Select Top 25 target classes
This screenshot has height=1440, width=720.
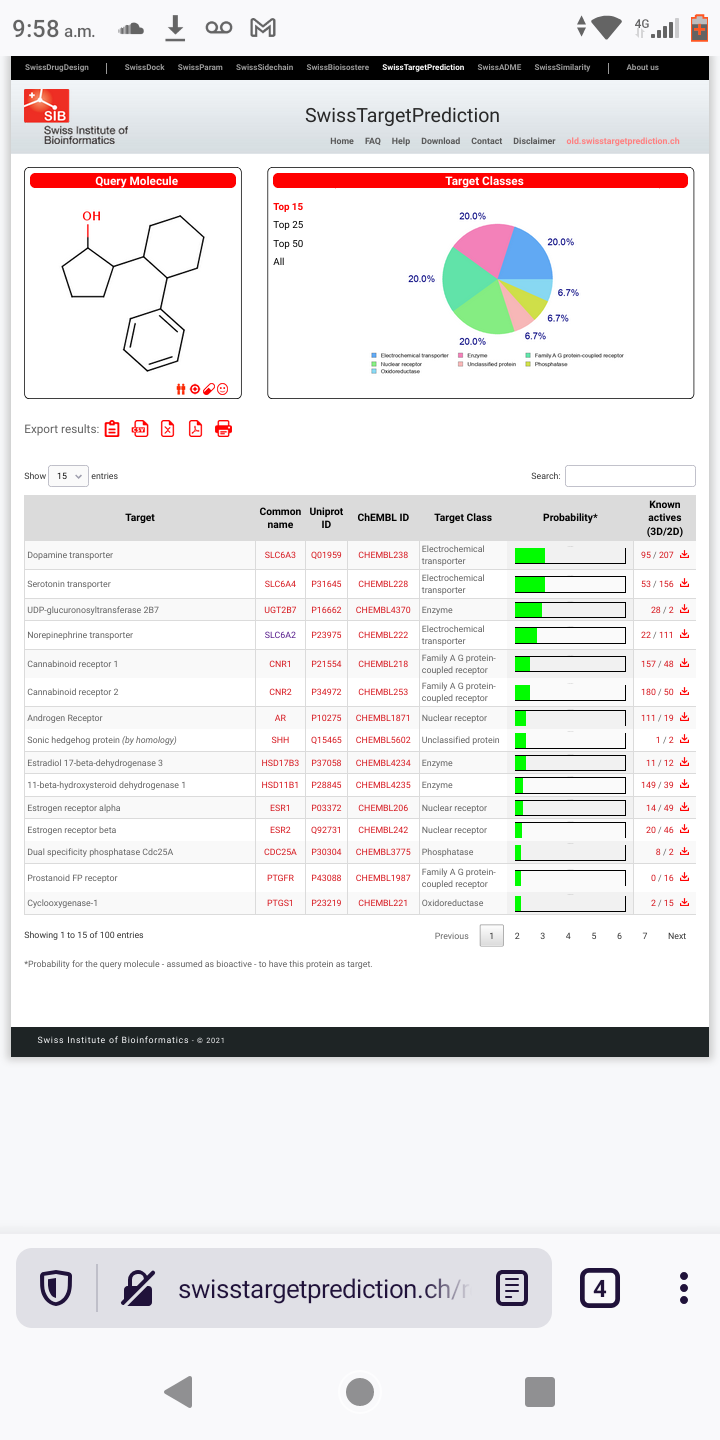pos(288,225)
